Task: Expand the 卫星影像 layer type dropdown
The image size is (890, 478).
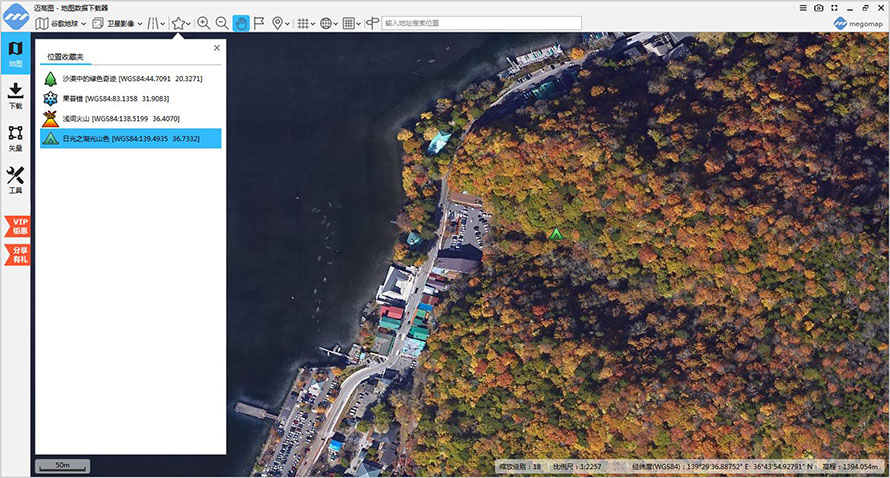Action: (117, 23)
